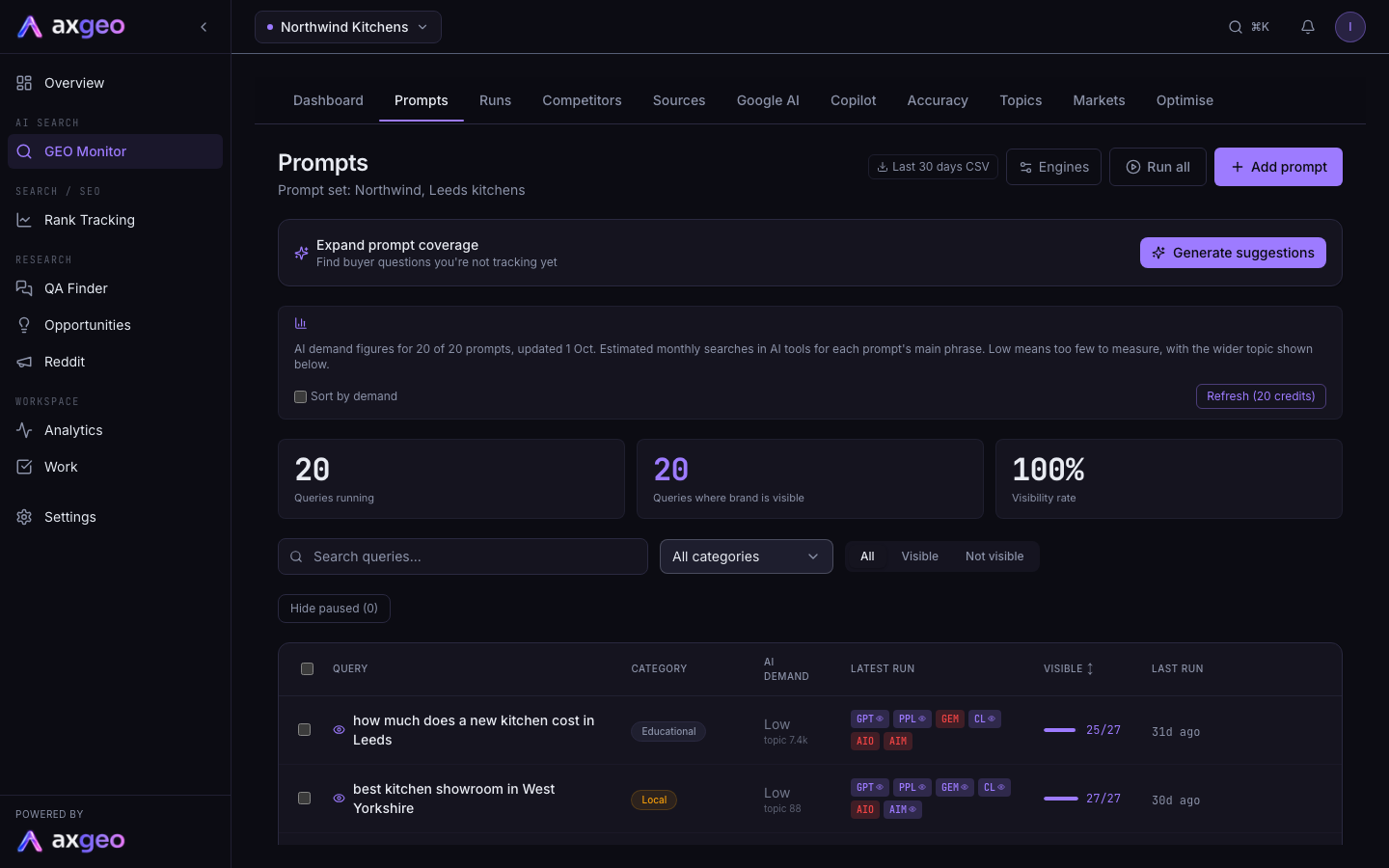Enable the Sort by demand checkbox

(x=300, y=396)
